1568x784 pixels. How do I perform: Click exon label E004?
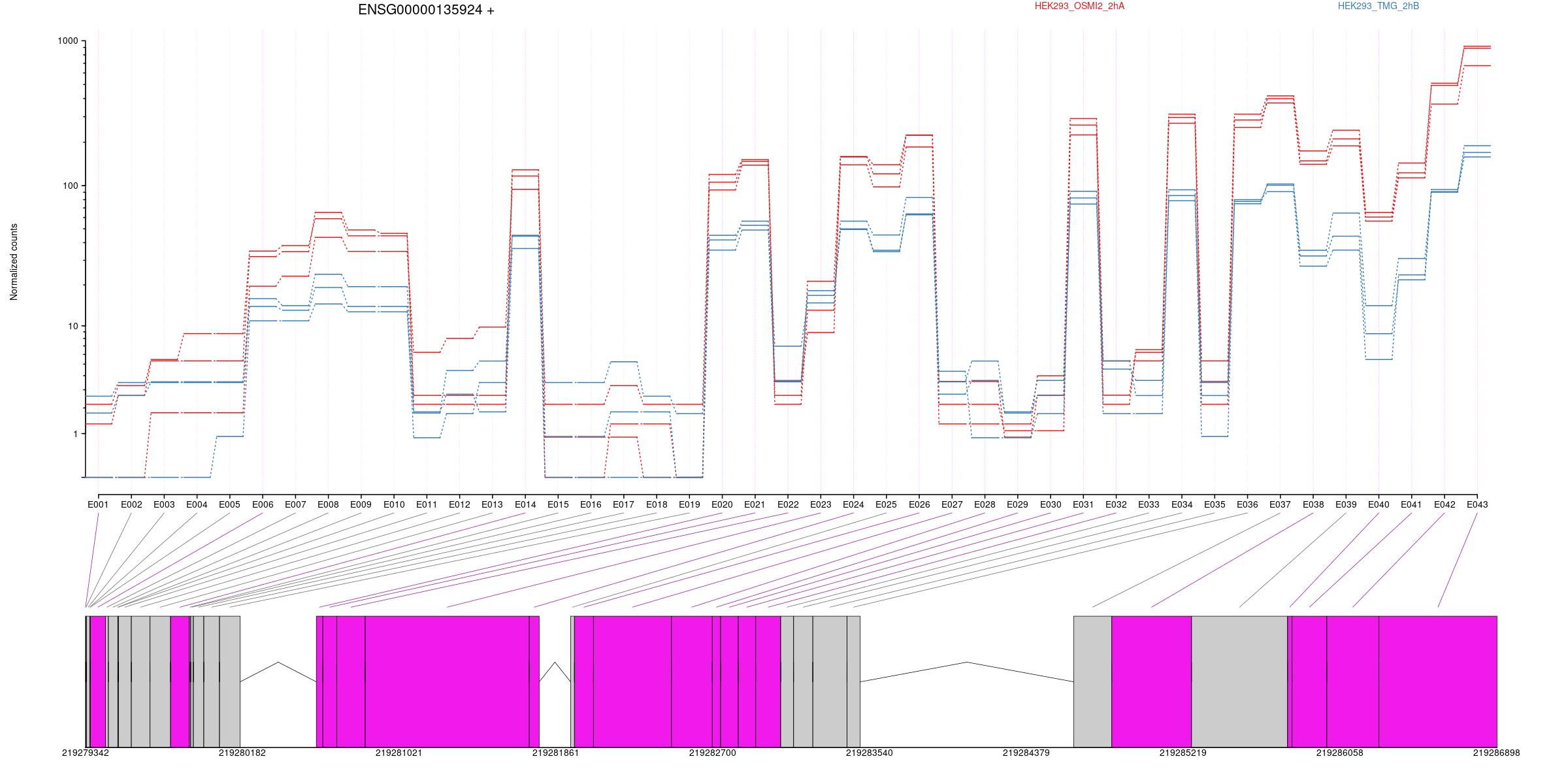tap(197, 504)
